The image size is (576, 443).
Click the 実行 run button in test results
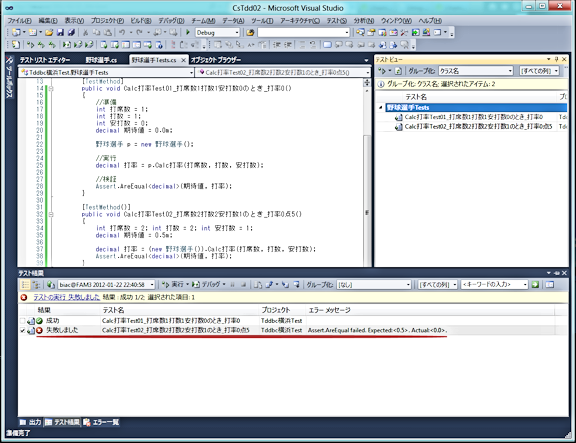[174, 284]
